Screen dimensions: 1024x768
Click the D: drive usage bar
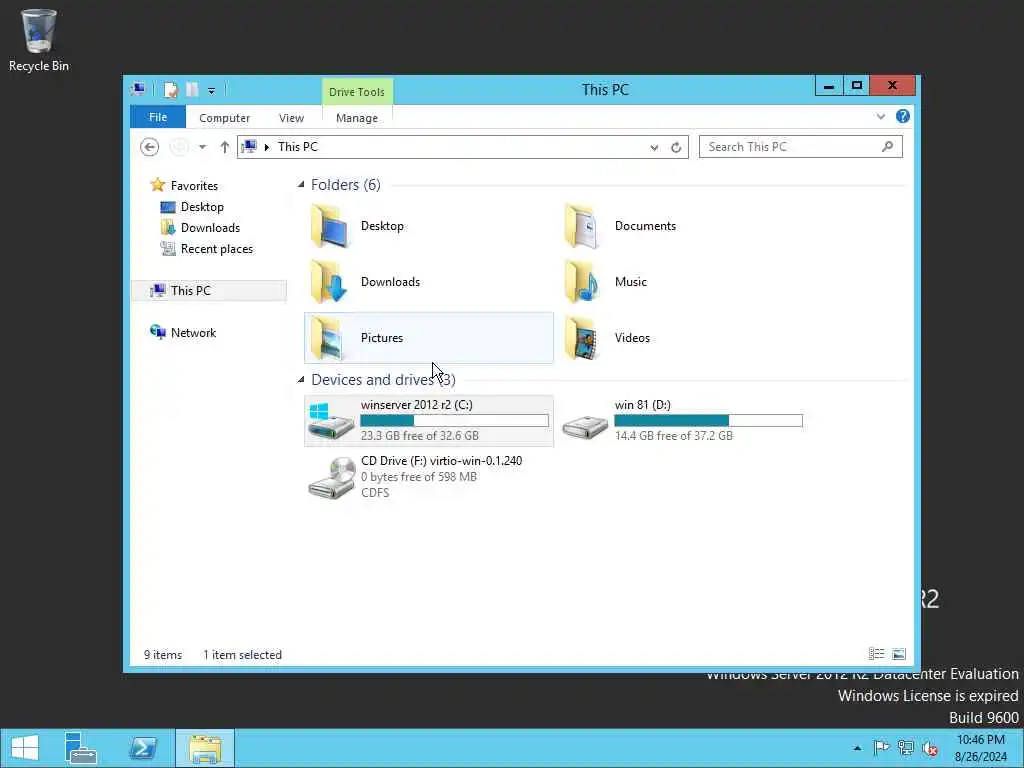pos(709,421)
